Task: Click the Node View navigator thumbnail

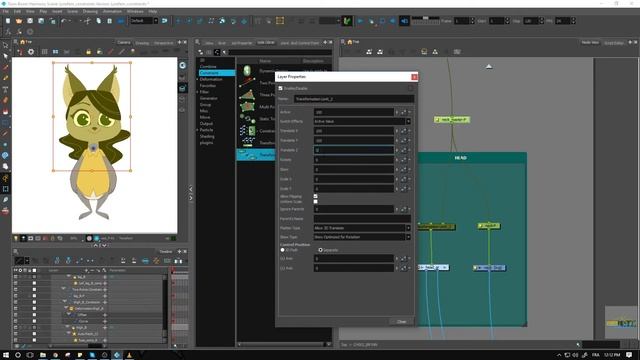Action: [x=621, y=322]
